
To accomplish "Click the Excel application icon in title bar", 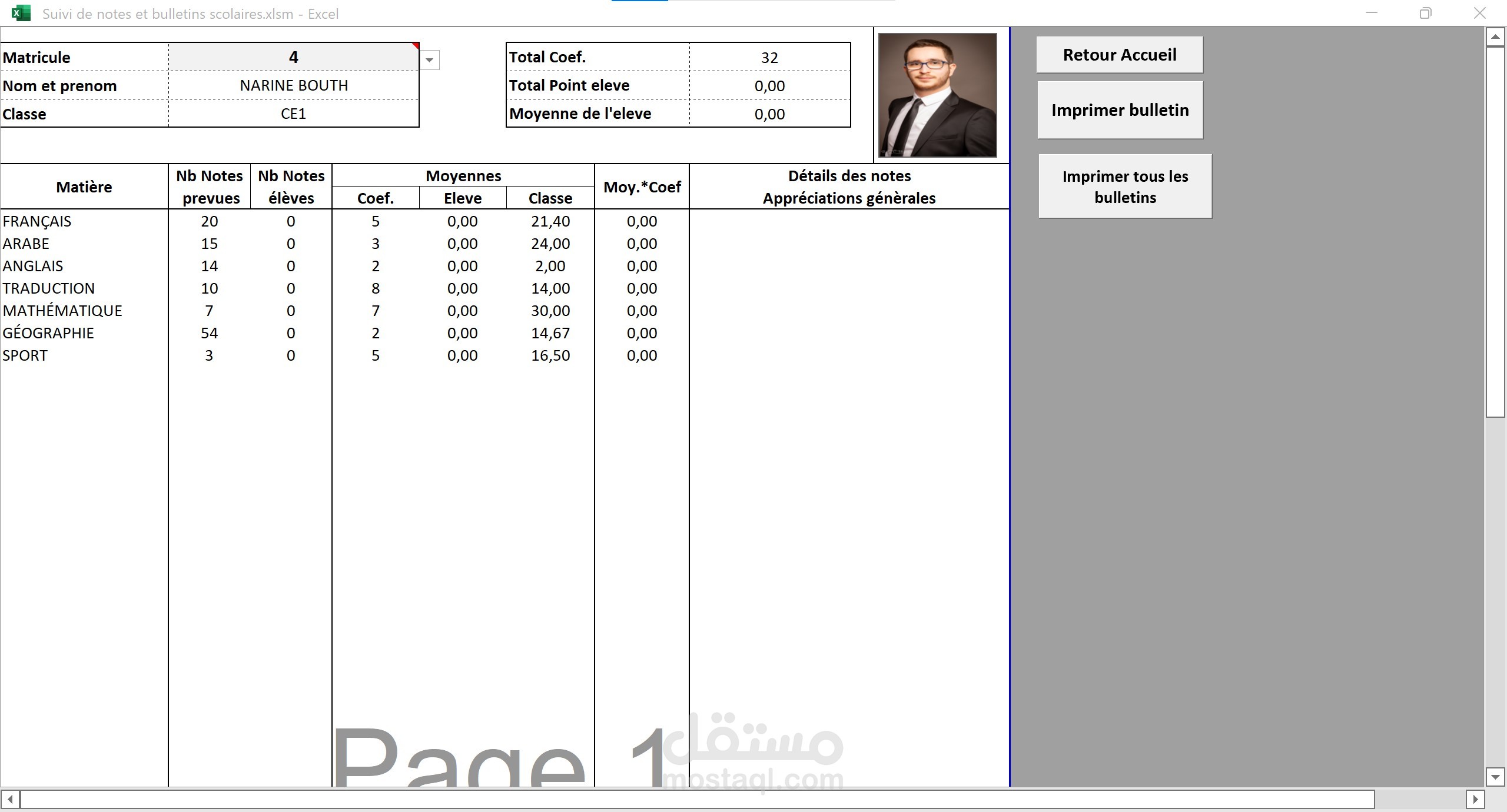I will point(21,13).
